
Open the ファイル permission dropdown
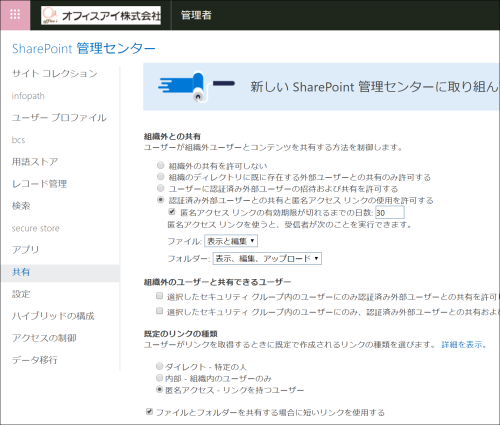[231, 241]
